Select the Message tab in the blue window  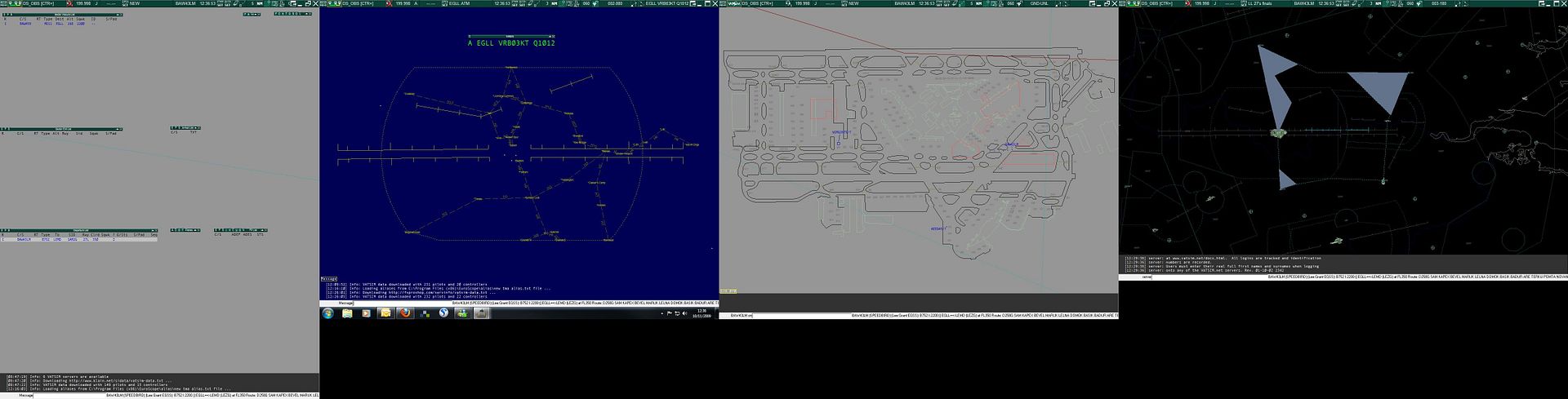tap(328, 278)
